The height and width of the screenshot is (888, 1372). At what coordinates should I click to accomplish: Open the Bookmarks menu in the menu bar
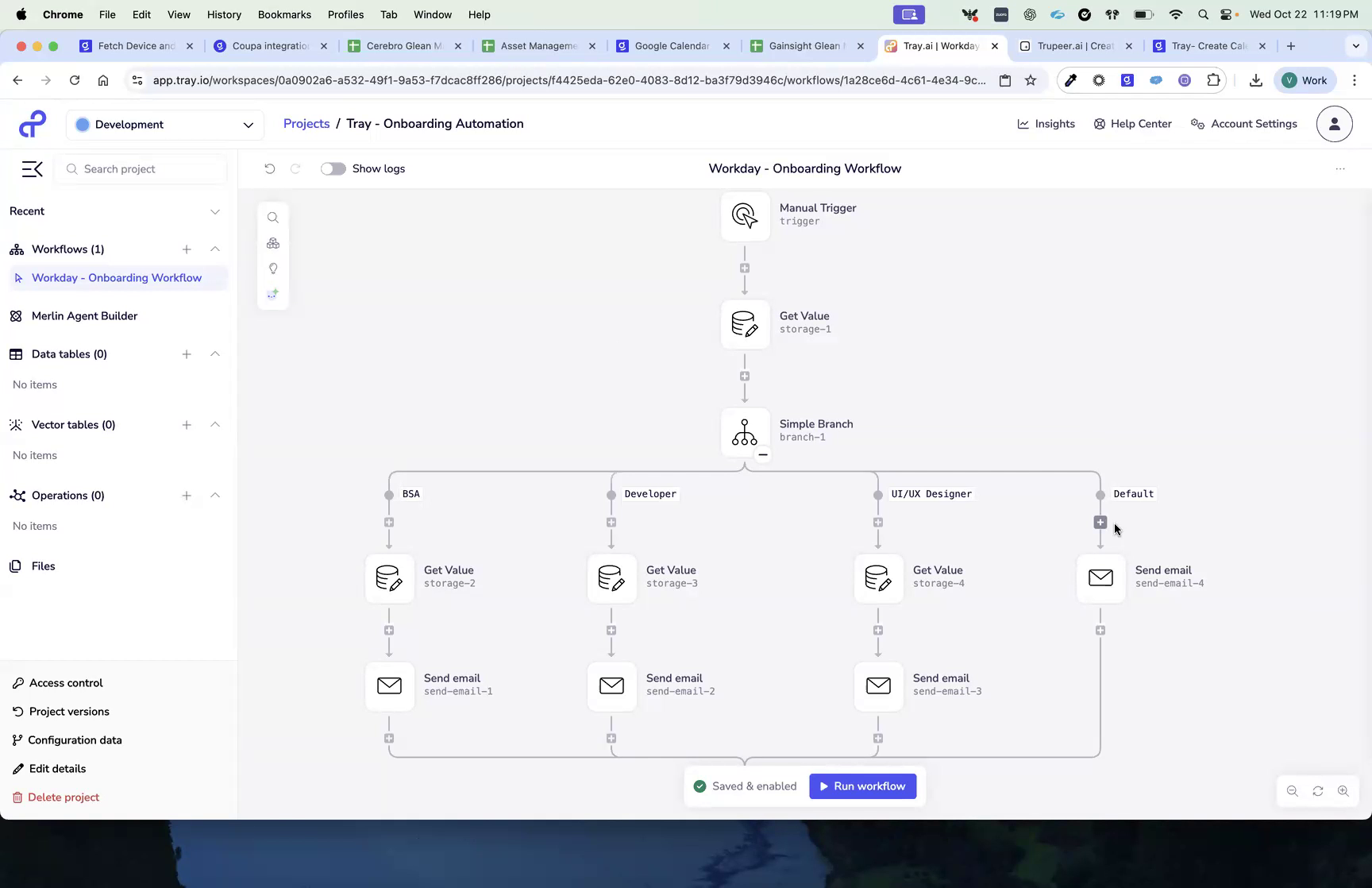284,14
